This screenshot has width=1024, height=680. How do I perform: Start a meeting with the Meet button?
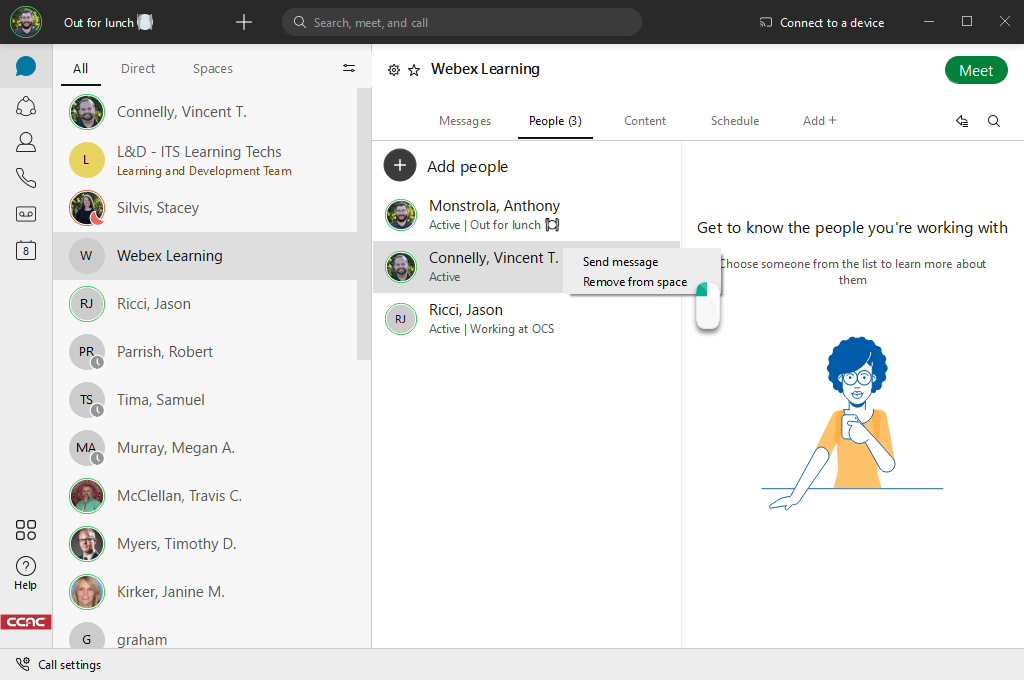point(976,70)
